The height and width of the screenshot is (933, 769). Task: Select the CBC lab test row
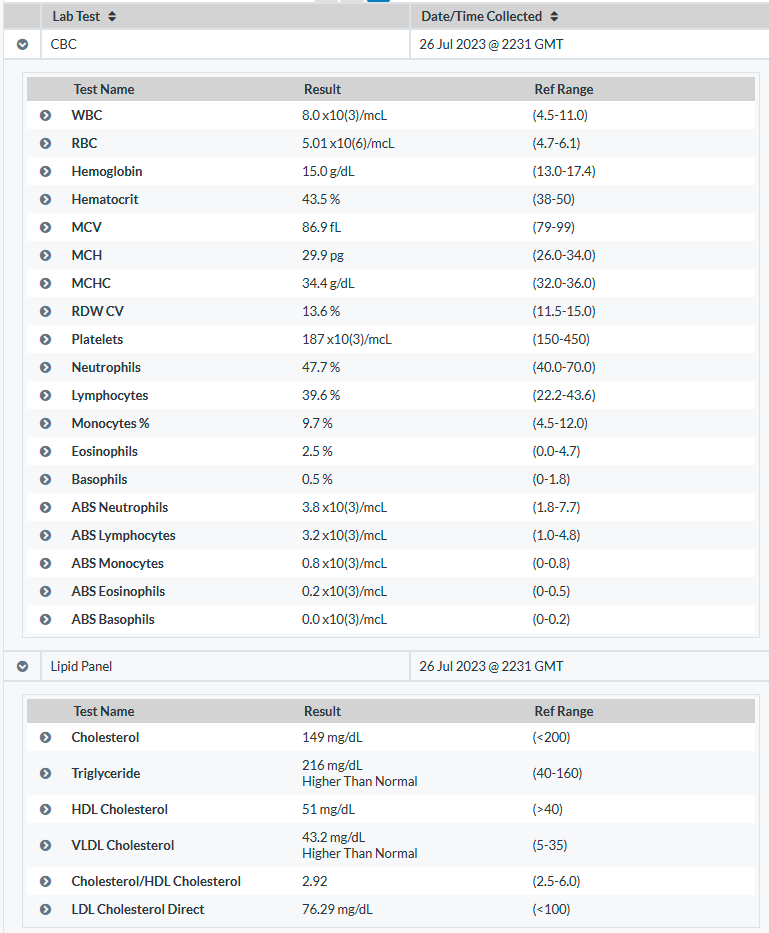(386, 45)
